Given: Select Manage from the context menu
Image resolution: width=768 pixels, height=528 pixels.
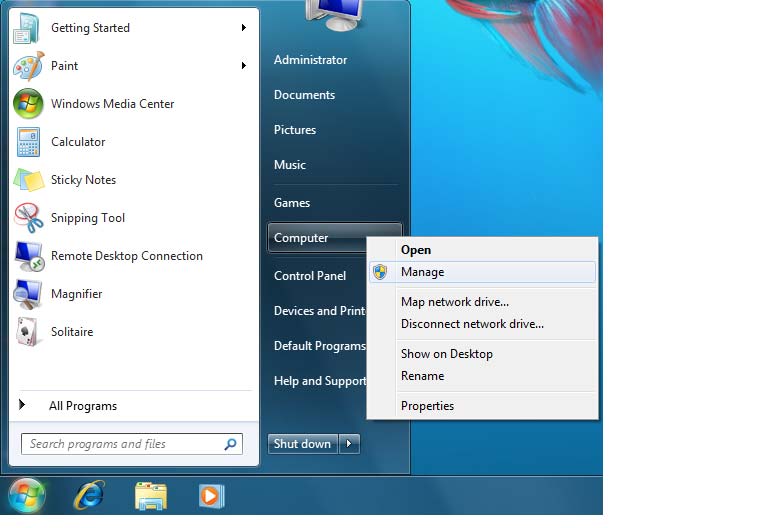Looking at the screenshot, I should (x=482, y=272).
